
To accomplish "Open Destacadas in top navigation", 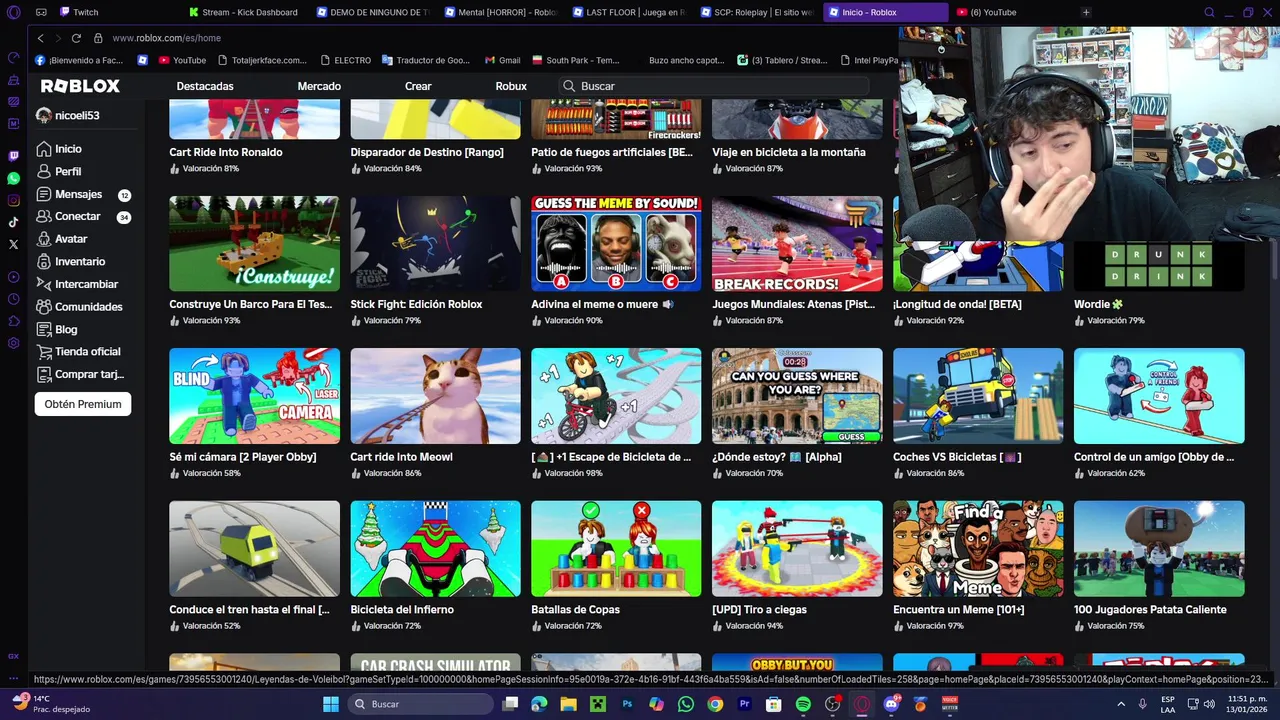I will (205, 86).
